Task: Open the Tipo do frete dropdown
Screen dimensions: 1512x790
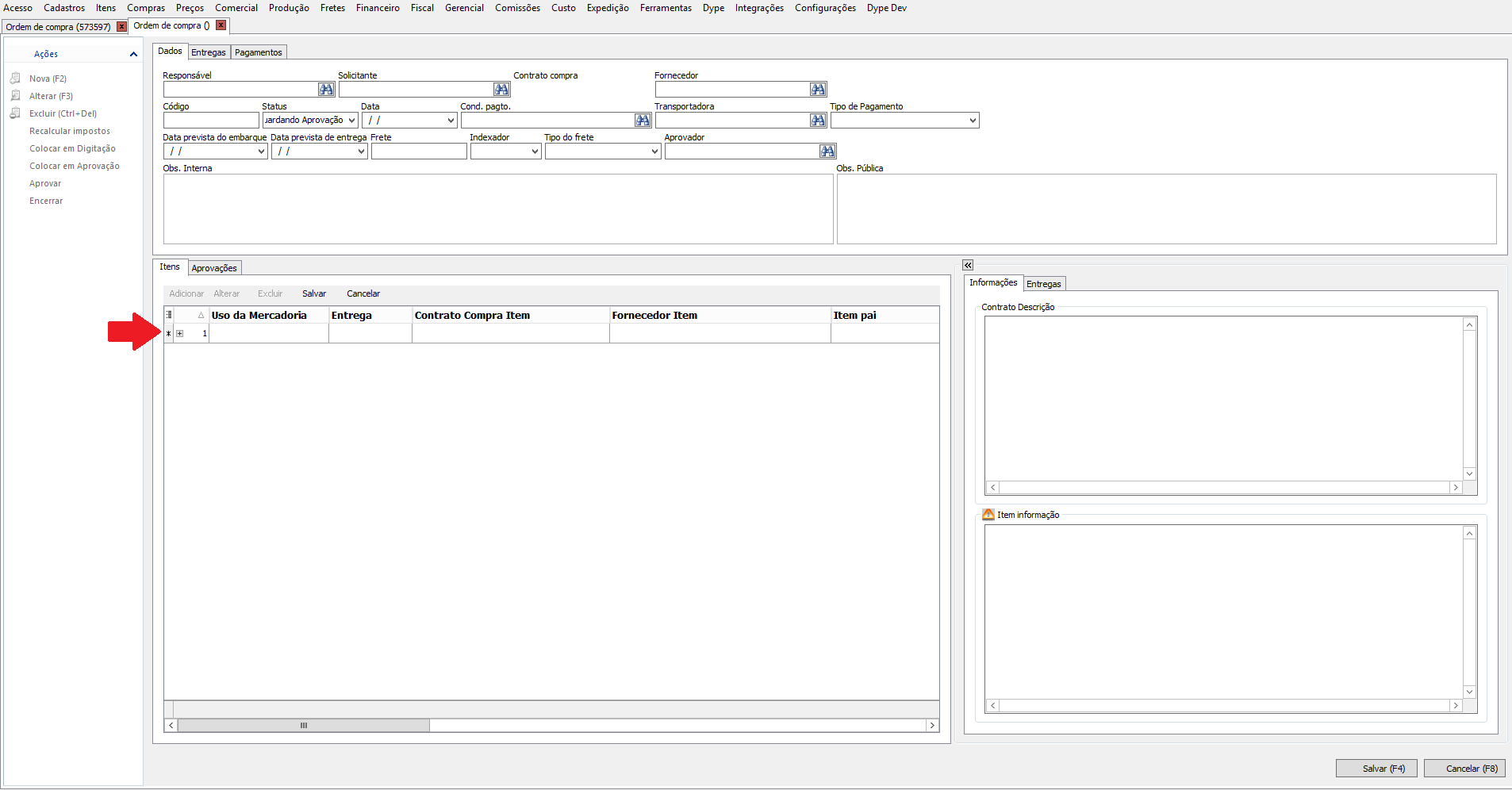Action: [x=654, y=151]
